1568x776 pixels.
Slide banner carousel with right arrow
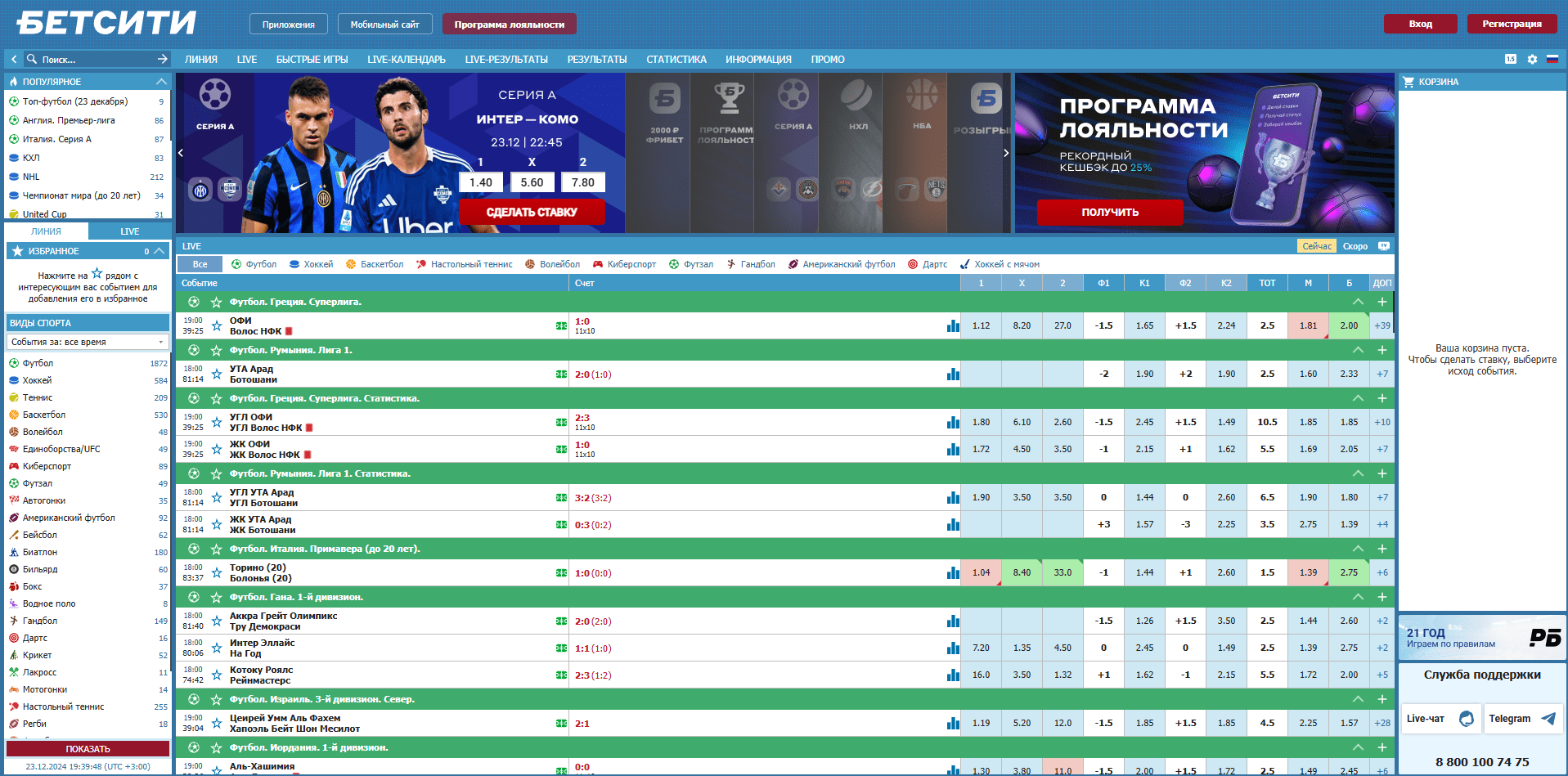[x=1006, y=153]
